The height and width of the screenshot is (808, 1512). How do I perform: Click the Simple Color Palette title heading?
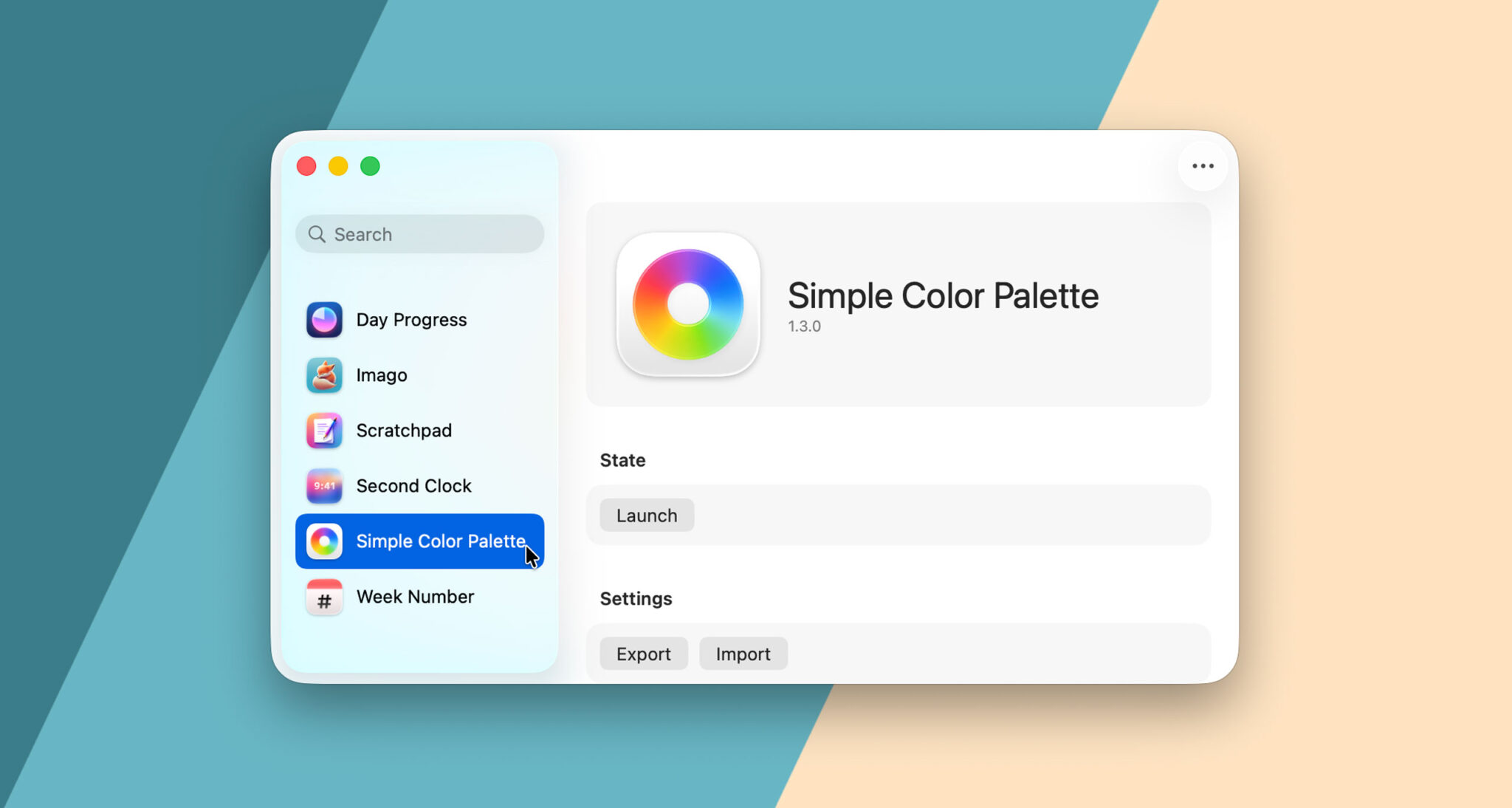943,295
